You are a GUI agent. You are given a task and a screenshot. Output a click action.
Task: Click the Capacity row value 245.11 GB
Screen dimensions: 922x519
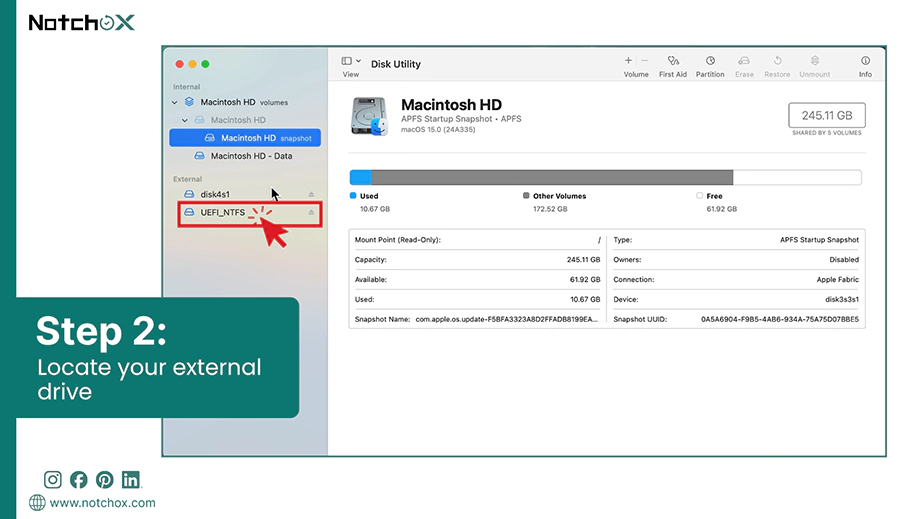coord(583,259)
